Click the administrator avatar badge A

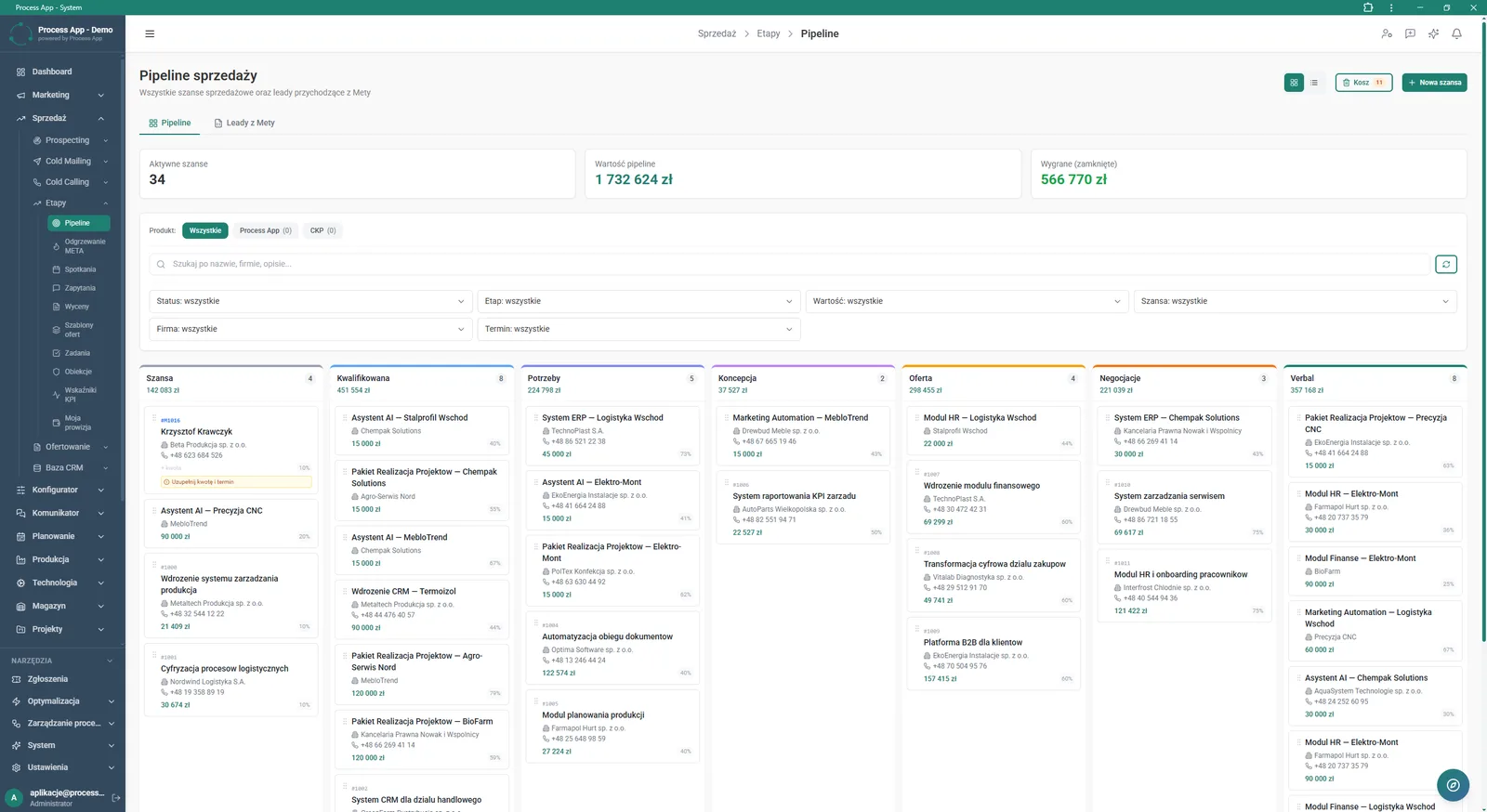click(14, 797)
